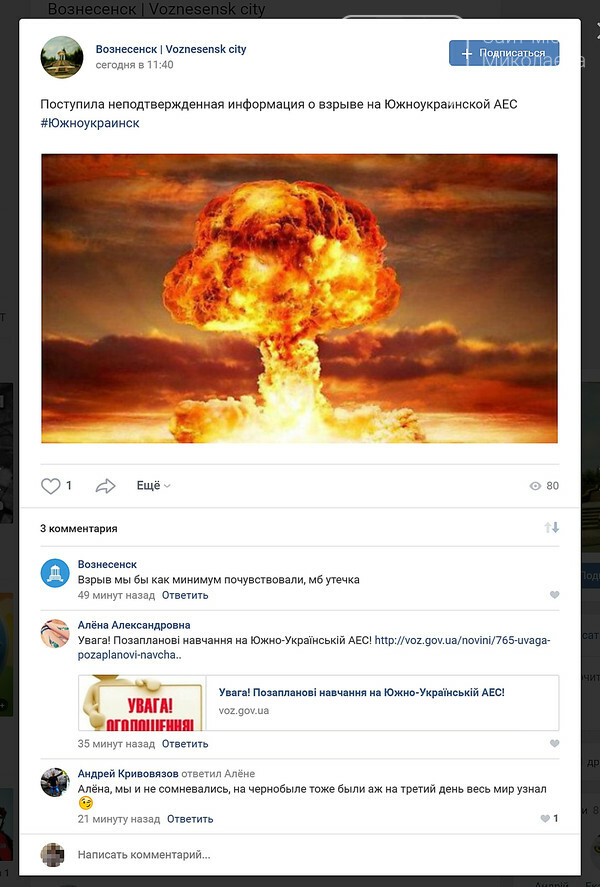The height and width of the screenshot is (887, 600).
Task: Open the #Южноукраинск hashtag
Action: click(x=90, y=123)
